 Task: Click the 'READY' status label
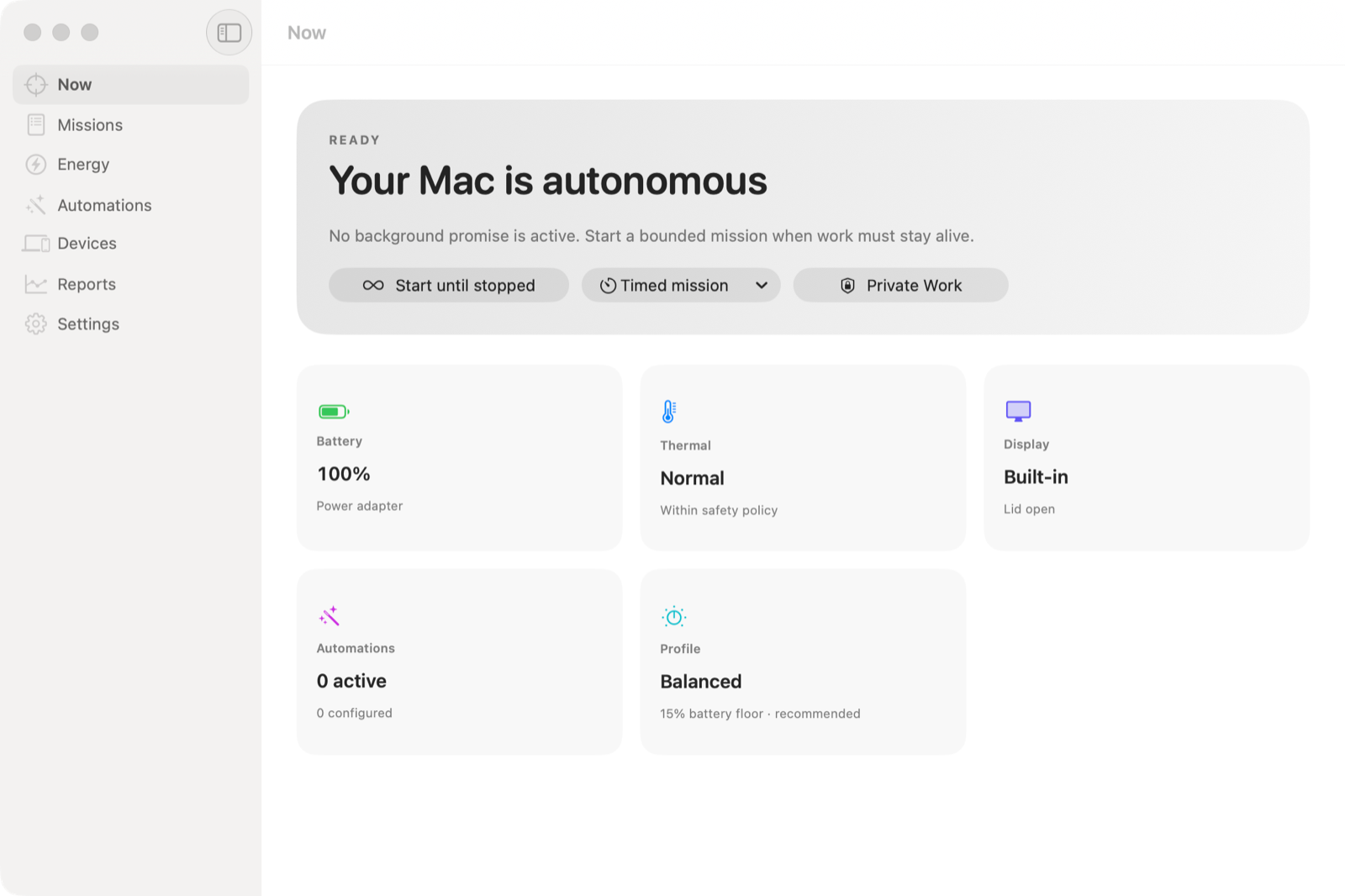(355, 140)
